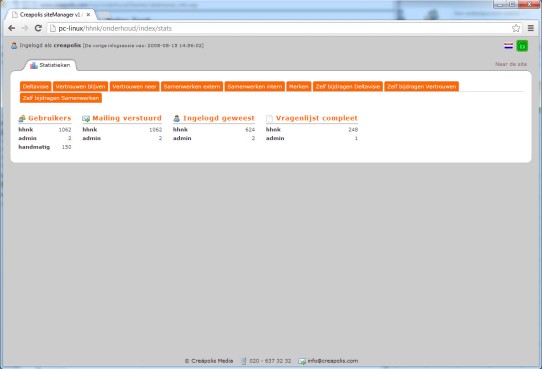Open Zelf bijdragen Samenwerken

pyautogui.click(x=61, y=98)
